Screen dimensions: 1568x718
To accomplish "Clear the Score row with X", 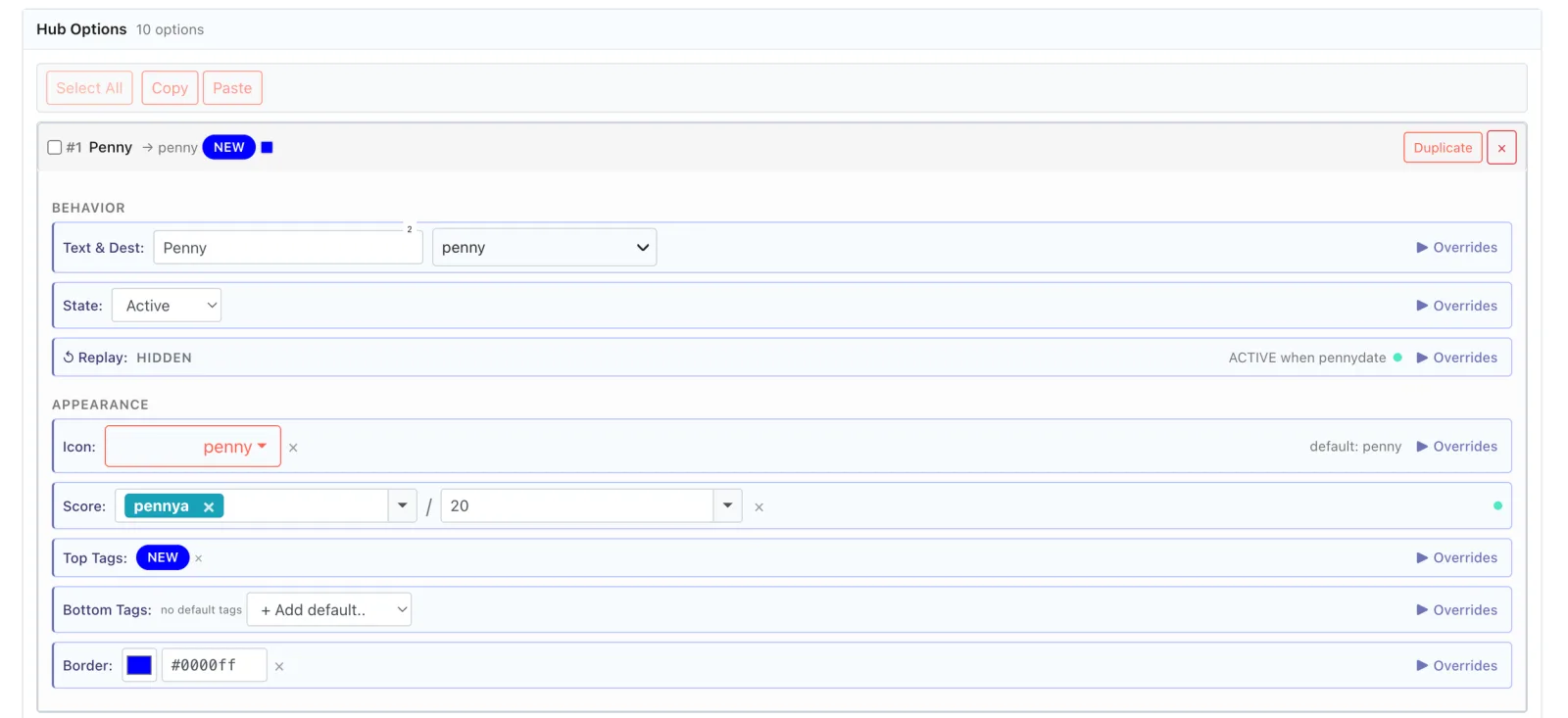I will [x=759, y=507].
